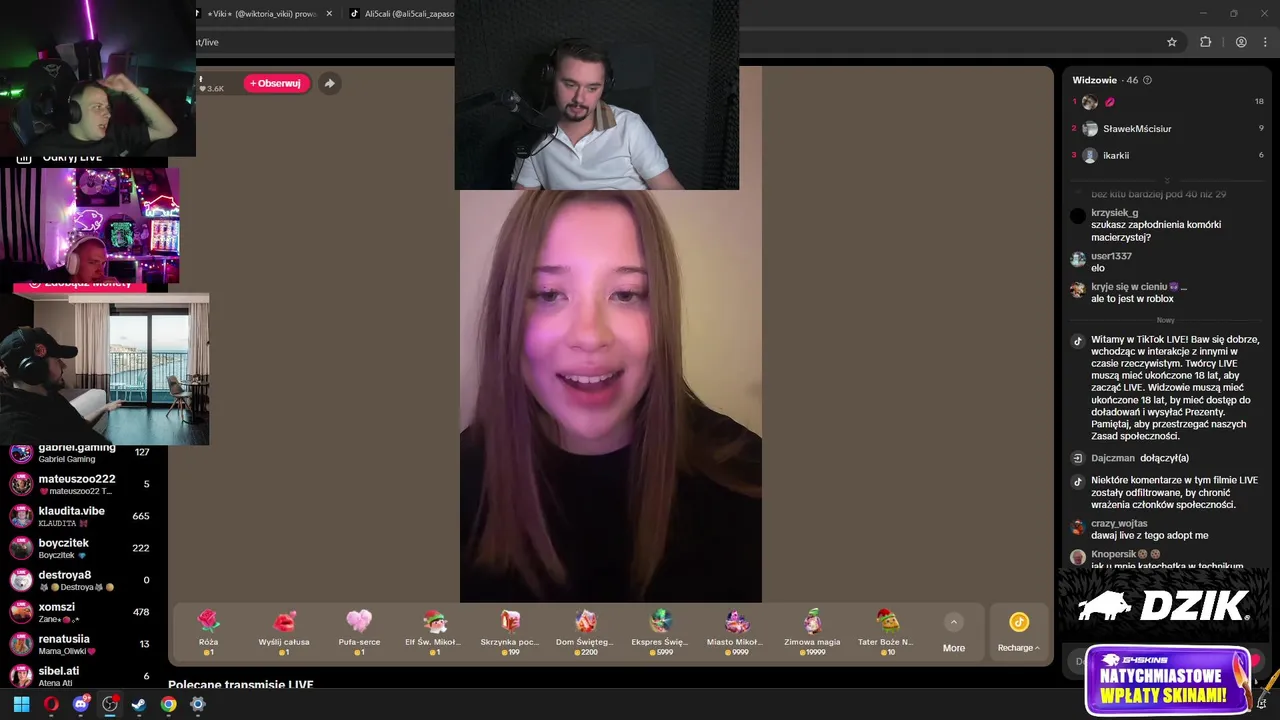Send the Pufa-serce heart gift
The width and height of the screenshot is (1280, 720).
coord(359,632)
